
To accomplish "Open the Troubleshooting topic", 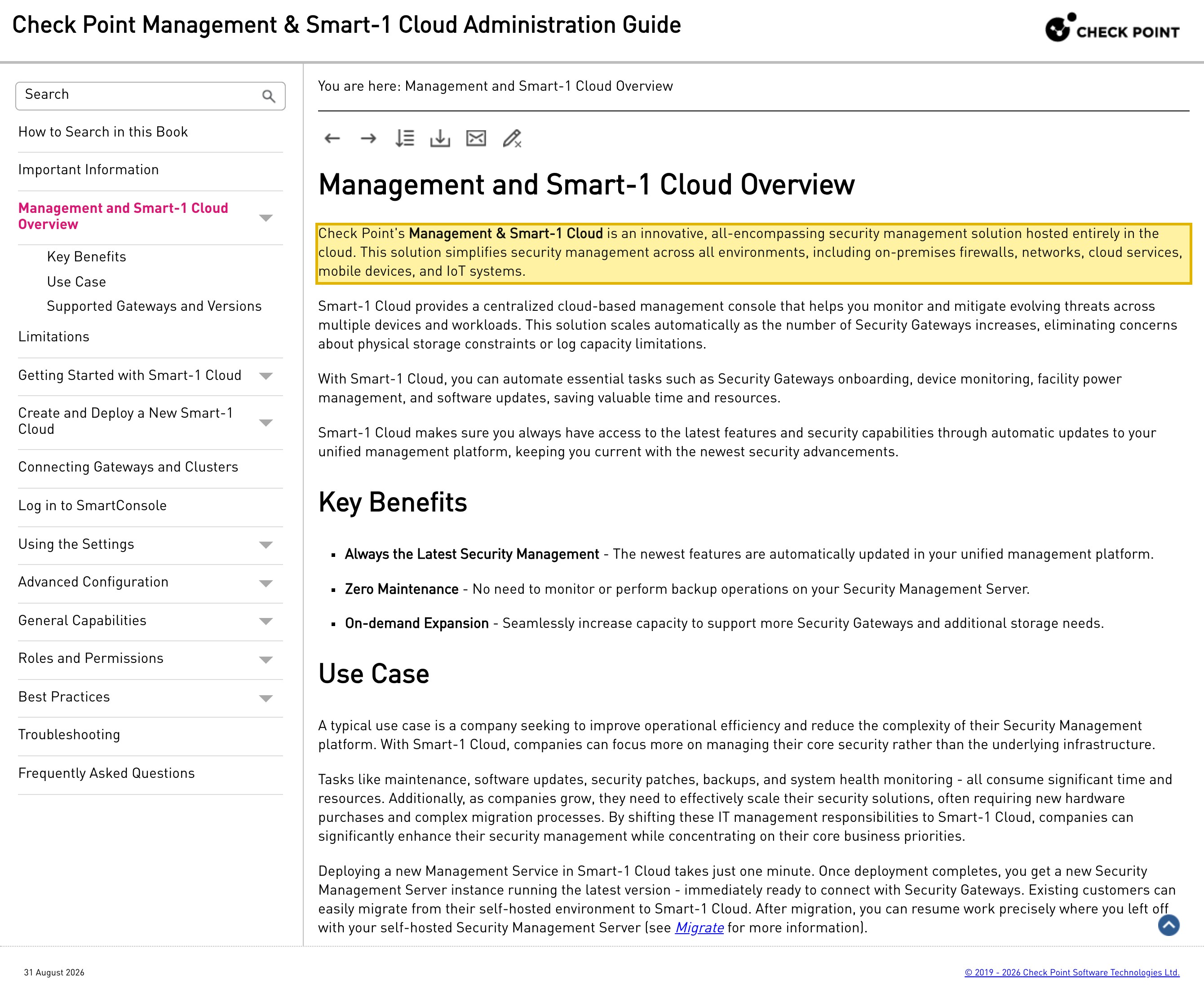I will point(69,735).
